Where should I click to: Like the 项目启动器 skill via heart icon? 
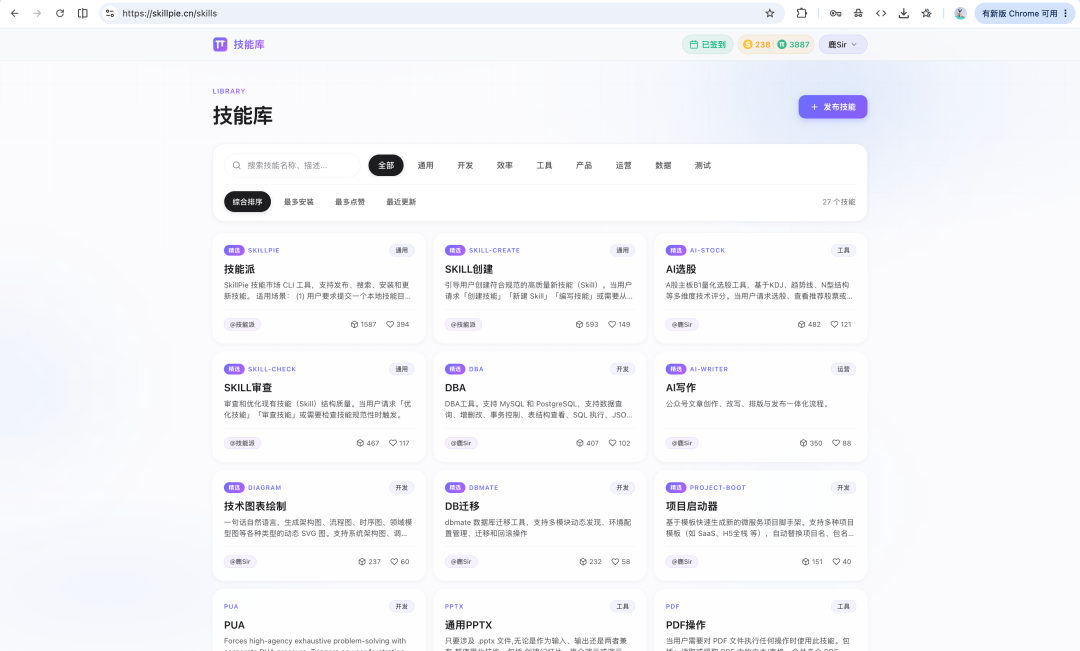[x=835, y=561]
